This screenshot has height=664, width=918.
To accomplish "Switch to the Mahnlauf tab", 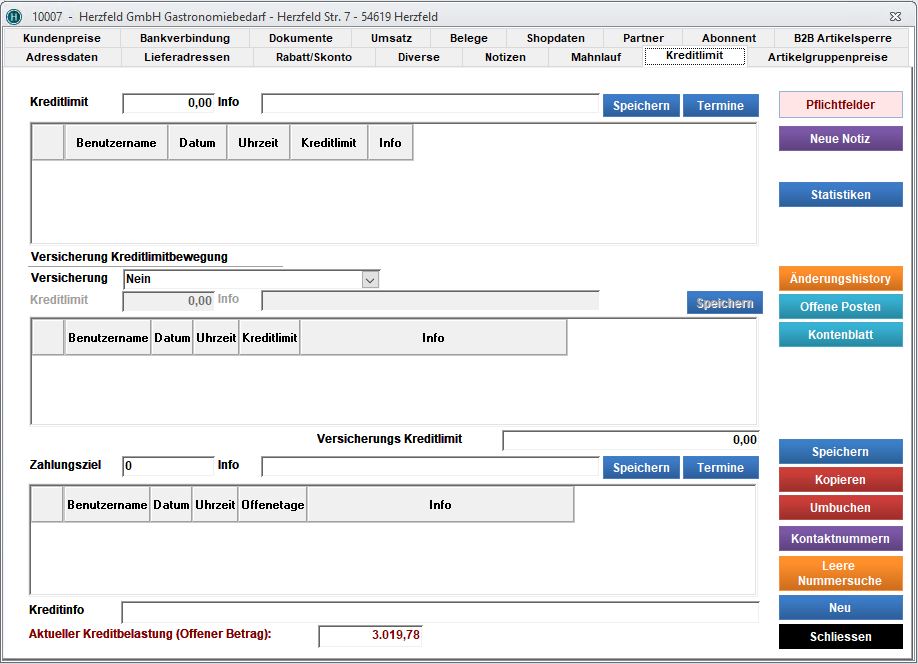I will (595, 57).
